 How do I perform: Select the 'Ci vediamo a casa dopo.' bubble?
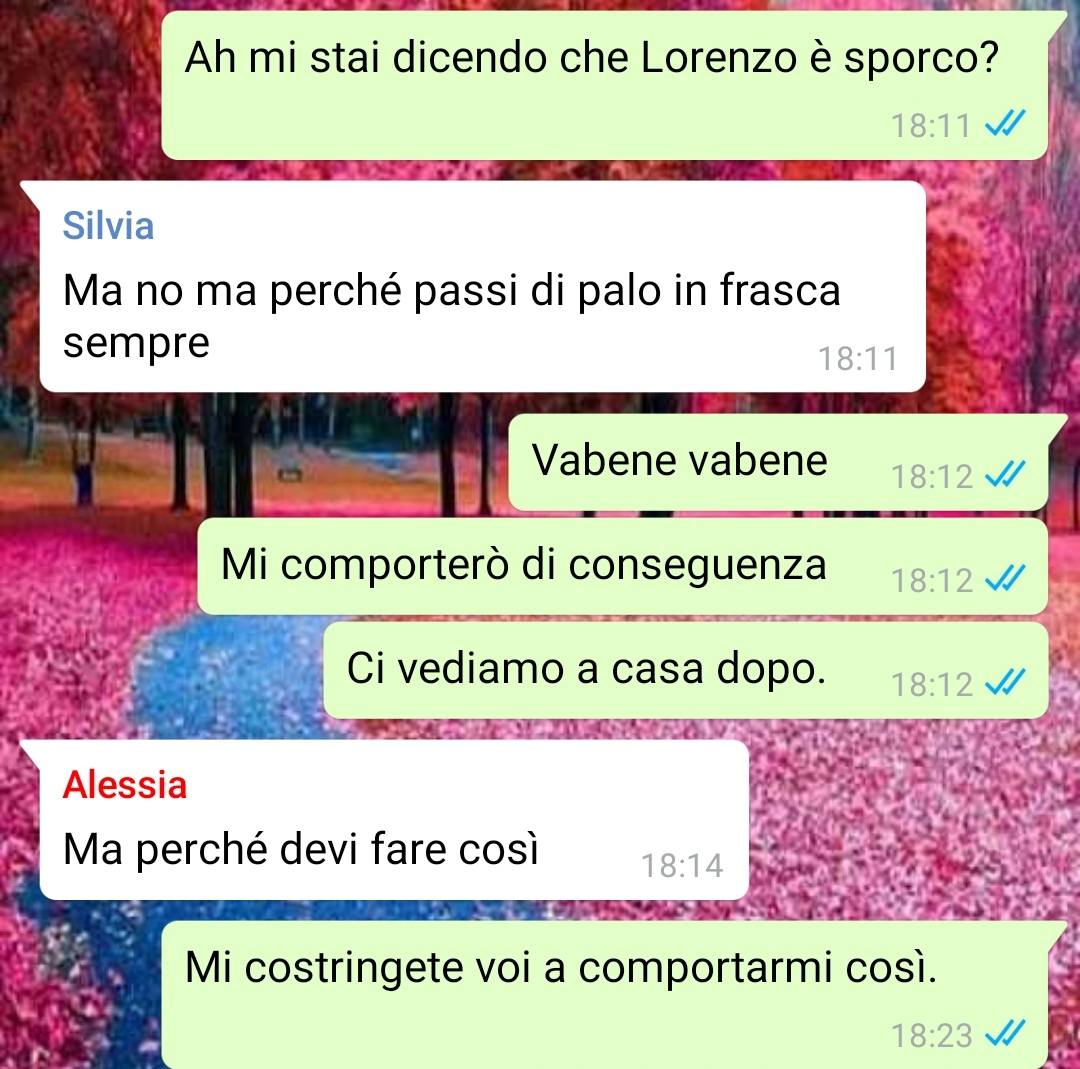click(686, 670)
